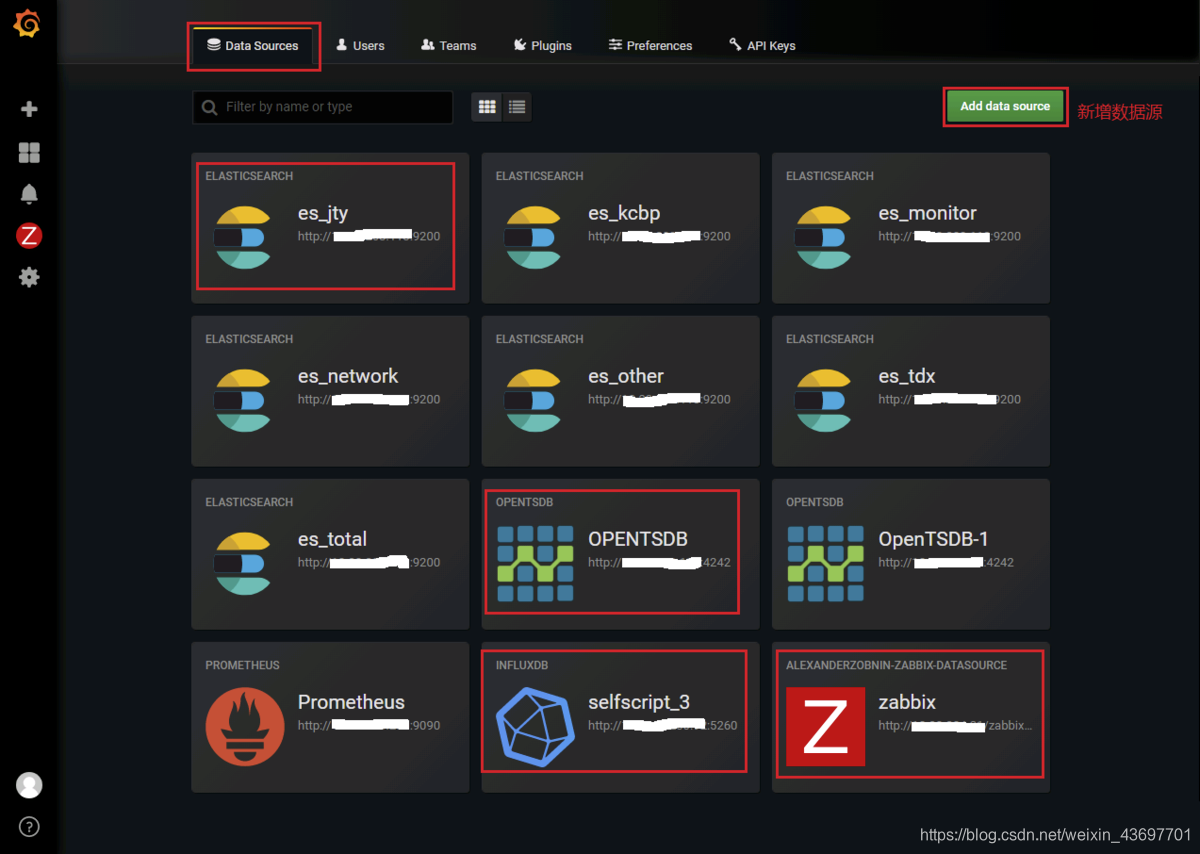Viewport: 1200px width, 854px height.
Task: Click the es_tdx Elasticsearch logo
Action: 823,401
